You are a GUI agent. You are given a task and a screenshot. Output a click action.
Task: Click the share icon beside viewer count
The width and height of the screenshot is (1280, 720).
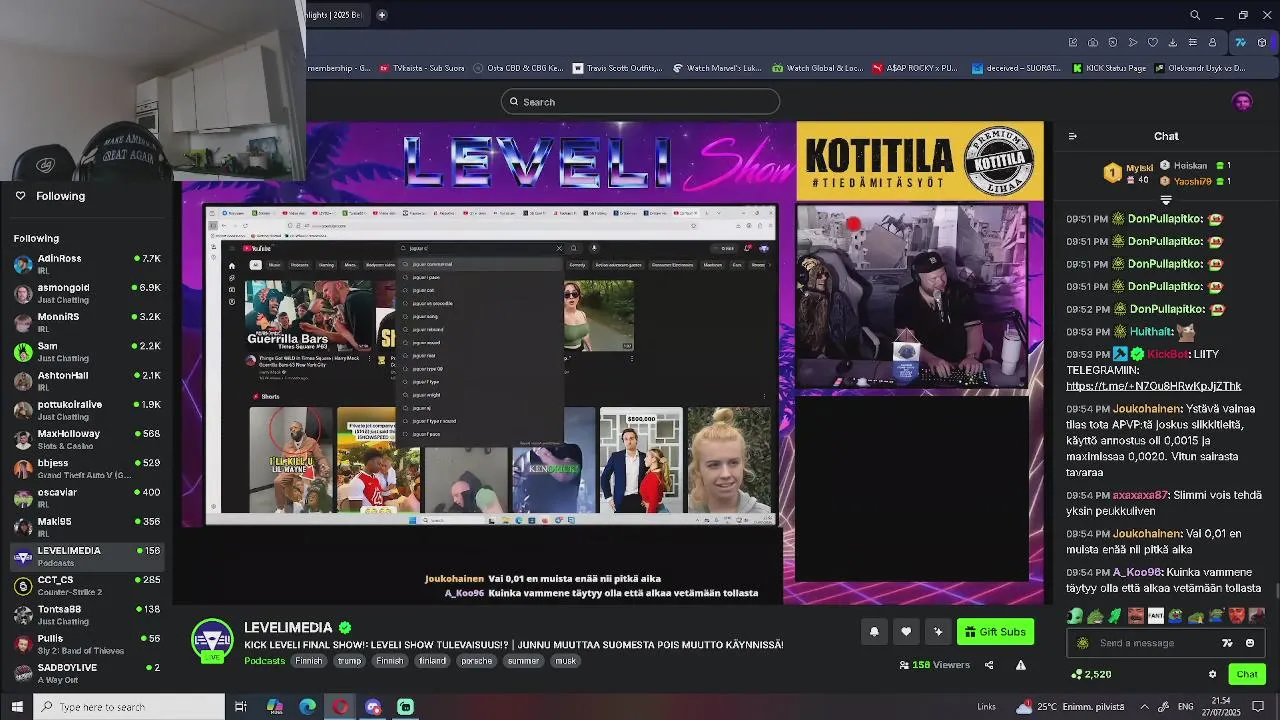coord(989,665)
